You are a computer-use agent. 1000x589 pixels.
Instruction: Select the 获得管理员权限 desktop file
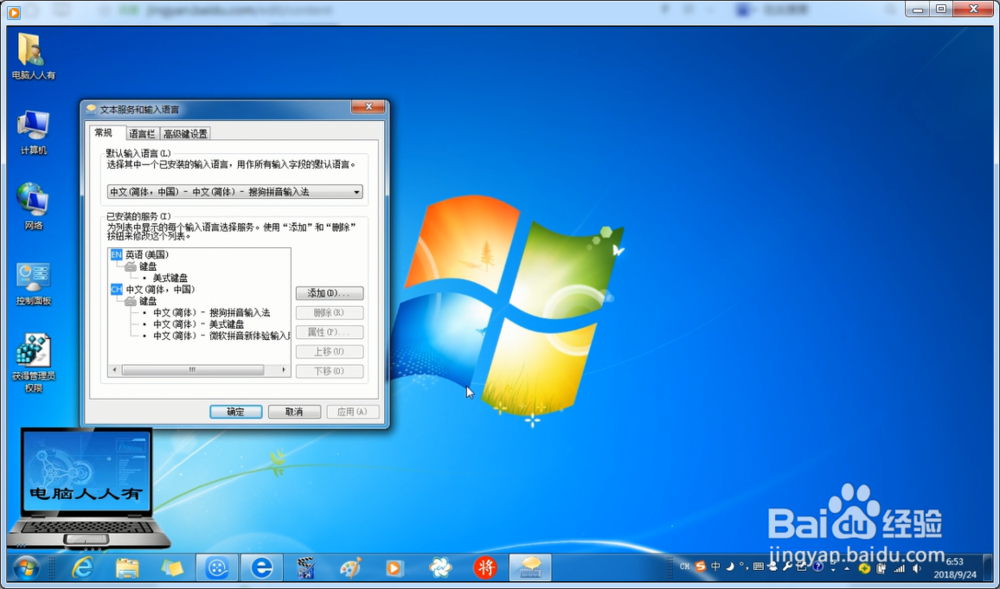pyautogui.click(x=33, y=363)
